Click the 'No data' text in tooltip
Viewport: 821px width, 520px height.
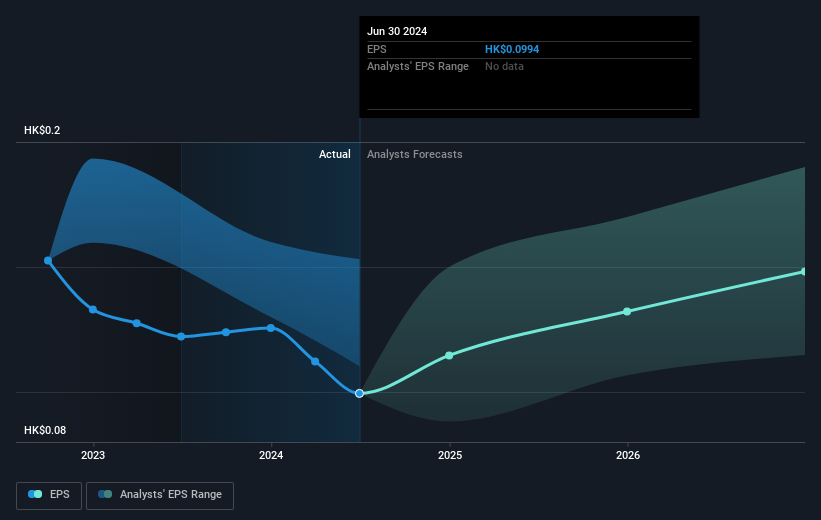504,67
